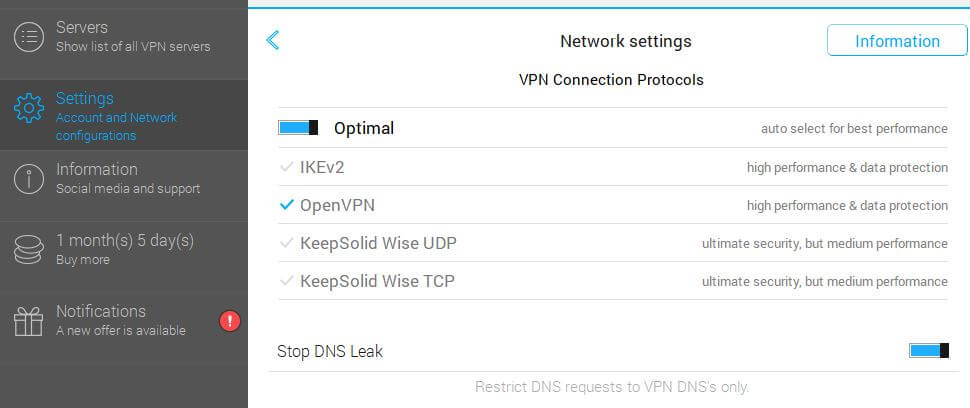Click the Information circle icon in sidebar
The image size is (970, 408).
(x=28, y=179)
